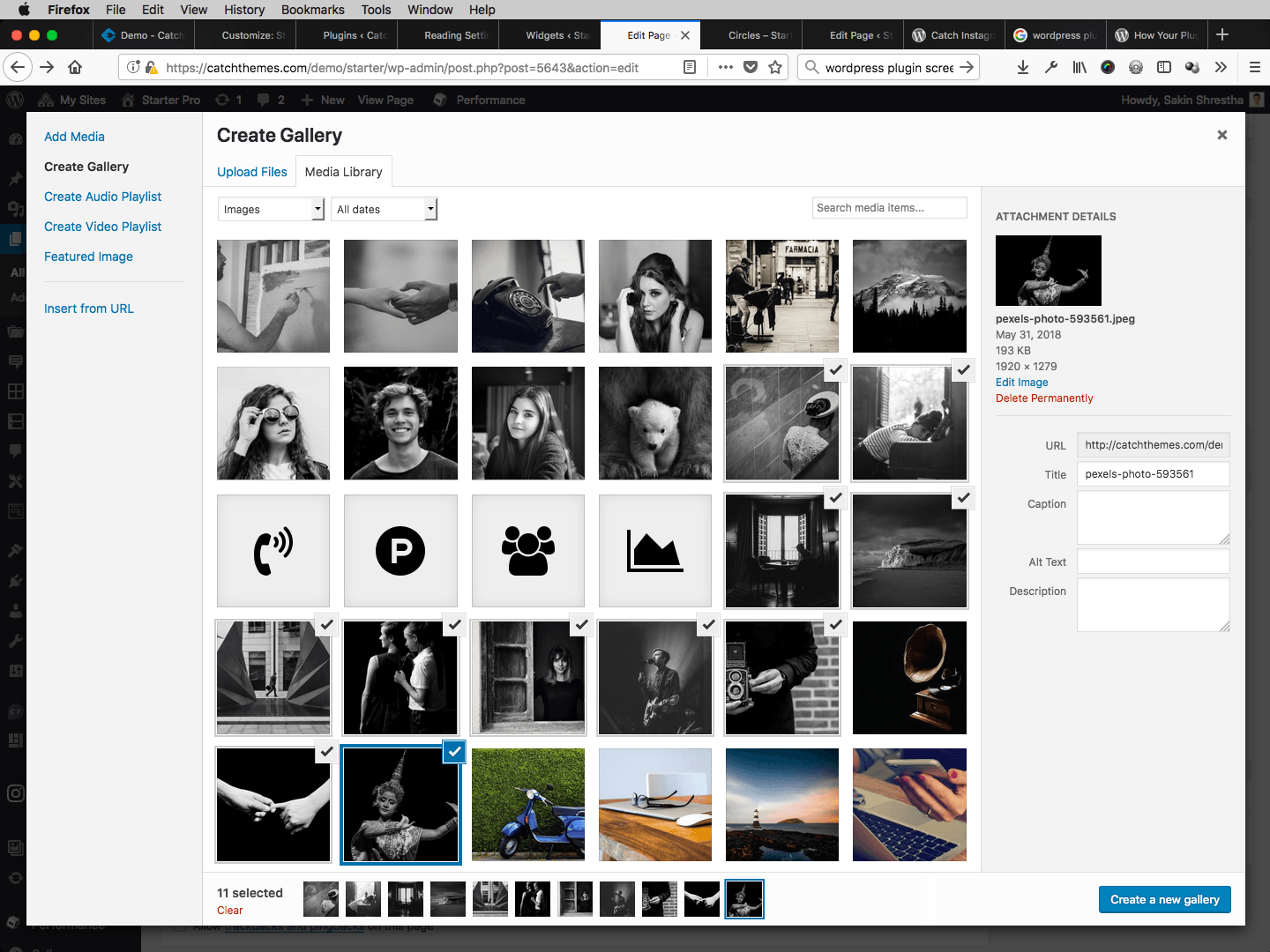Click the Alt Text field
The image size is (1270, 952).
(x=1154, y=562)
